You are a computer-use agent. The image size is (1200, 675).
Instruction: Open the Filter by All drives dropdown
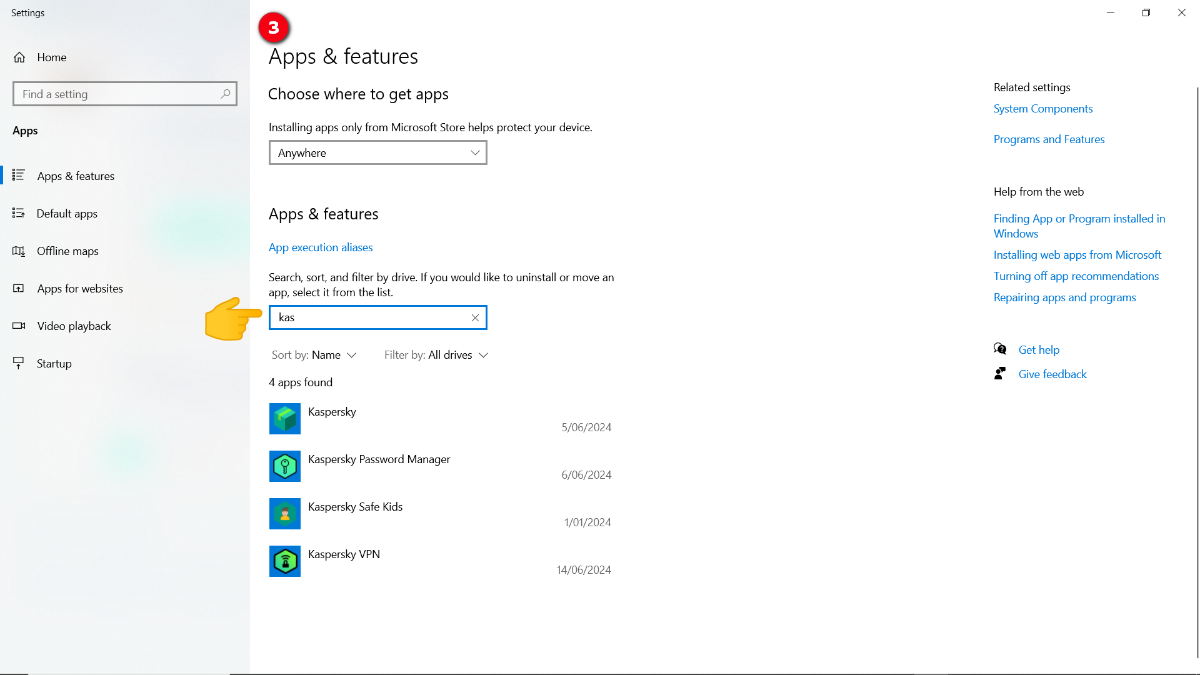[x=436, y=355]
